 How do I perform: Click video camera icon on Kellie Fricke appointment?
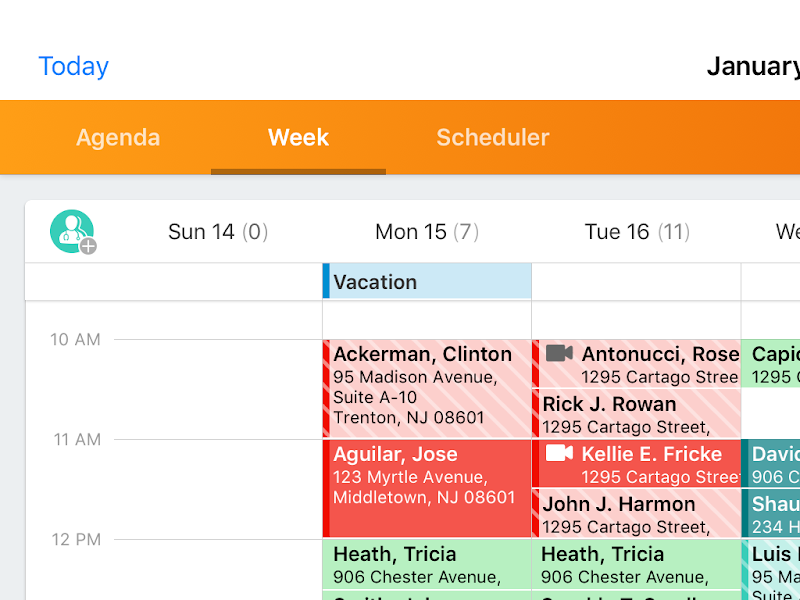tap(559, 454)
